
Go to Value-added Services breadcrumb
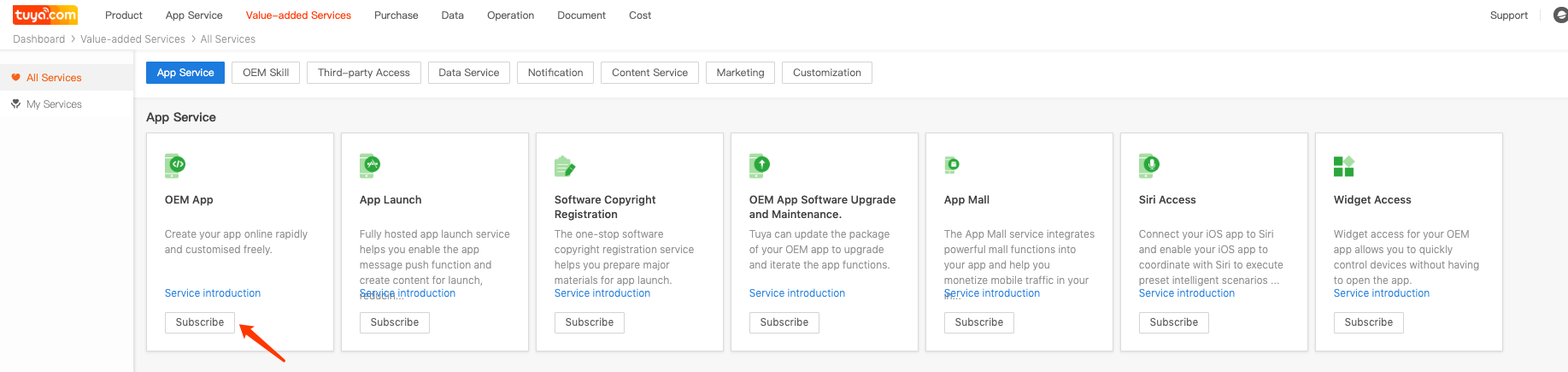point(132,39)
